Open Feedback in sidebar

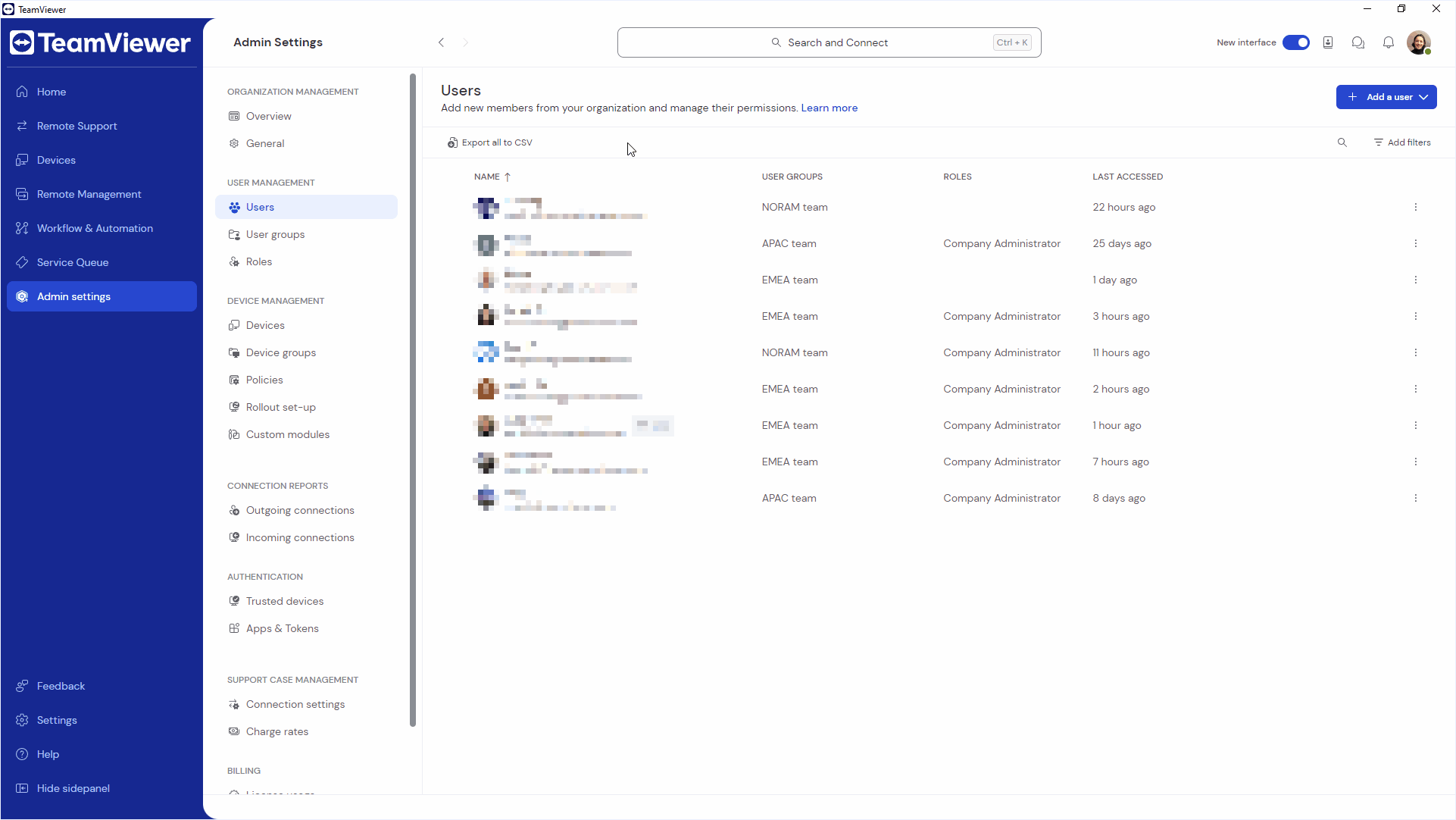coord(102,686)
